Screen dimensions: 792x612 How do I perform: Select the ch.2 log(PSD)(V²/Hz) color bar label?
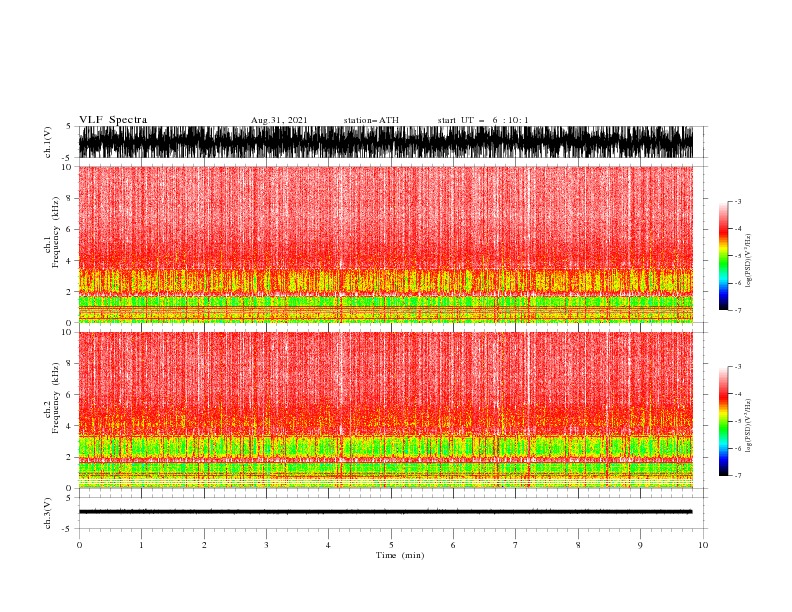(748, 426)
